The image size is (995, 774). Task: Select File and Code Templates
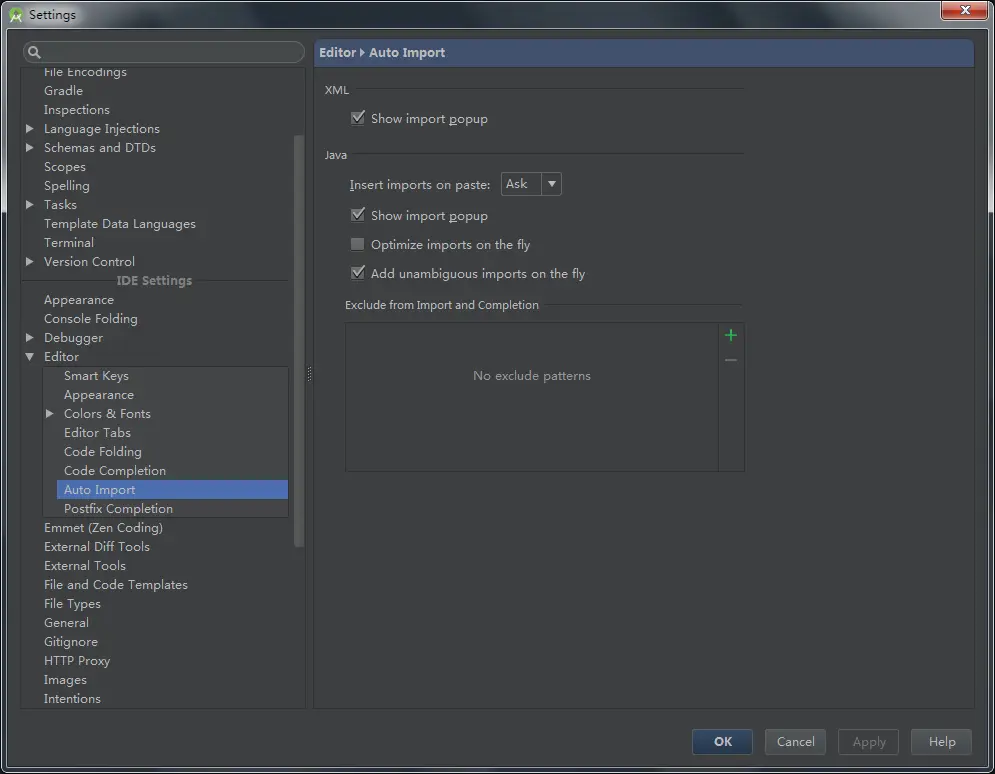[x=115, y=585]
